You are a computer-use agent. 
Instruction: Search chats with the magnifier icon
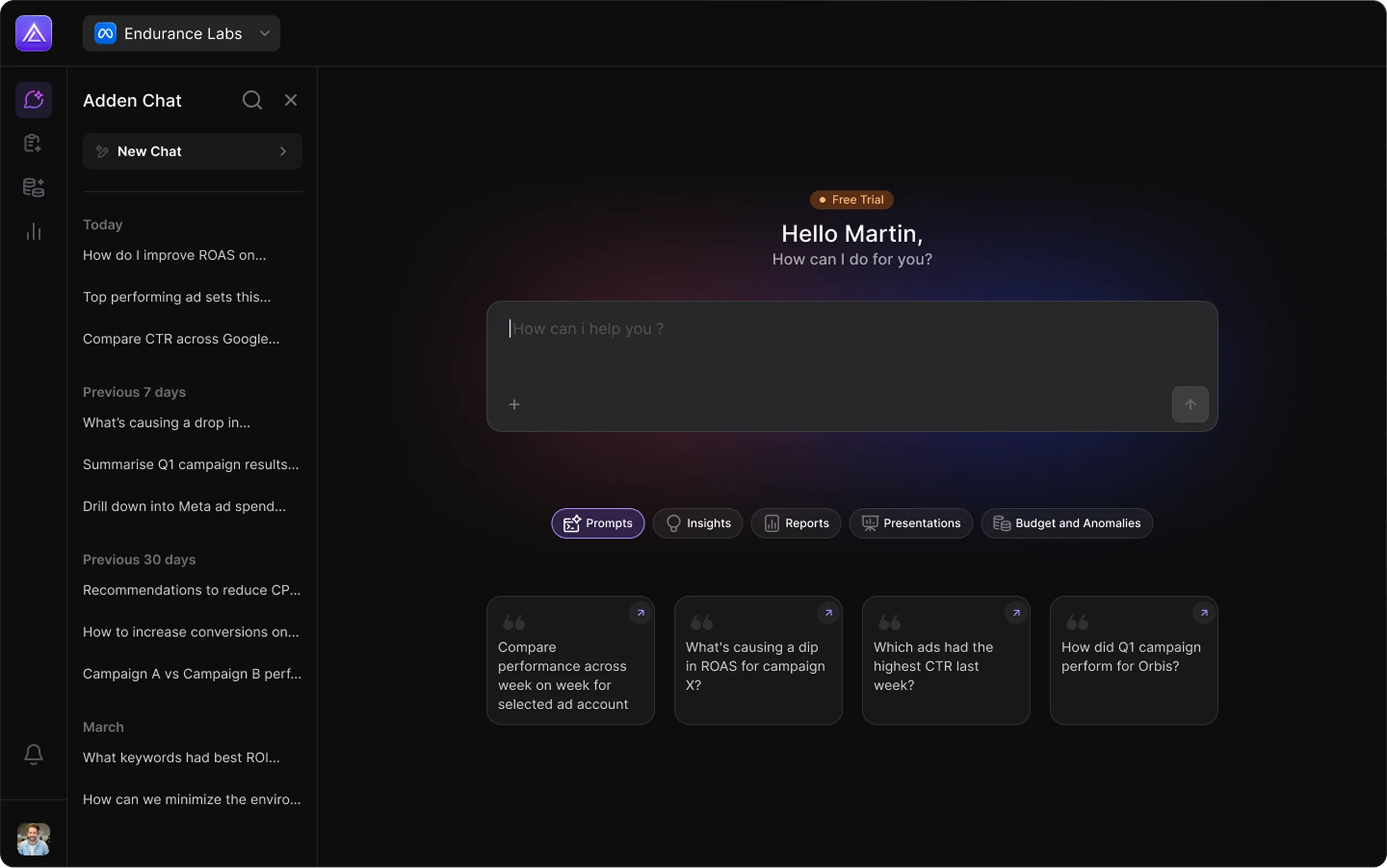tap(252, 100)
